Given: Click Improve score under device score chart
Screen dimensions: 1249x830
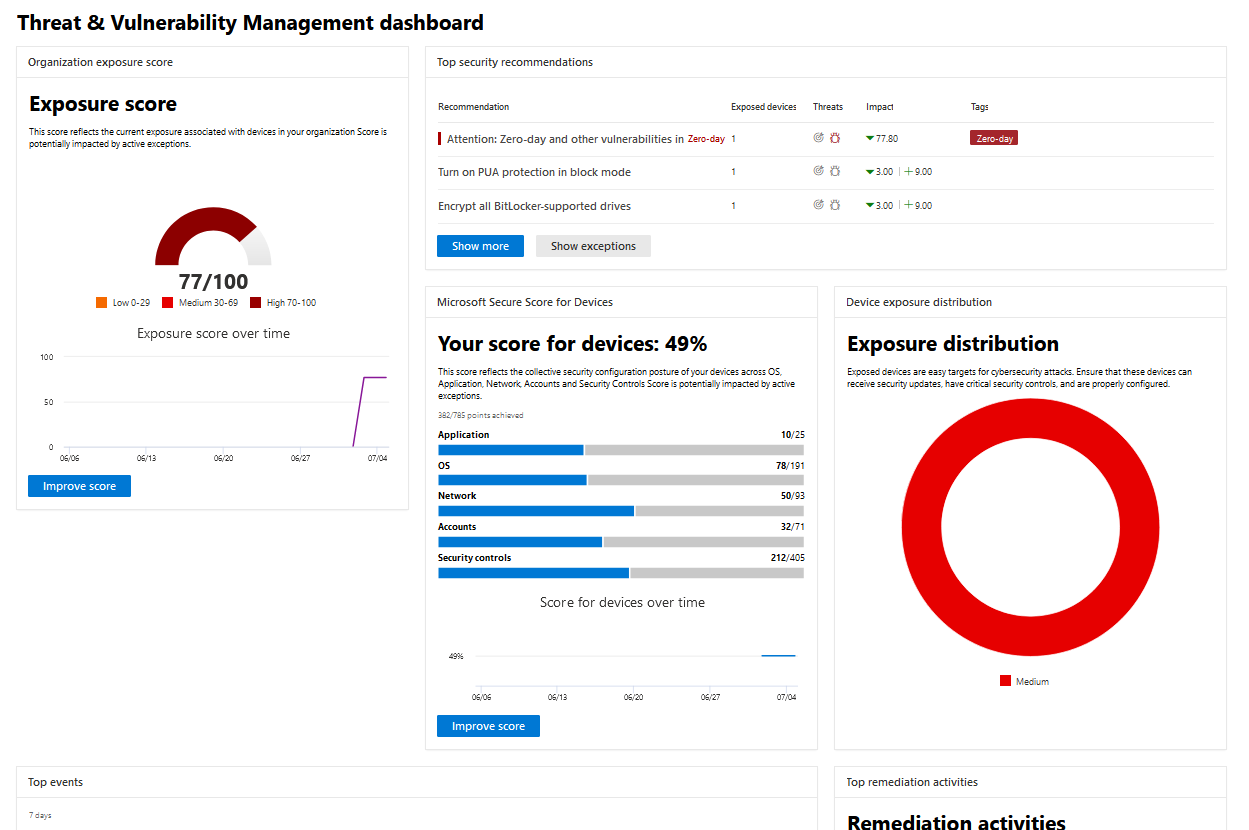Looking at the screenshot, I should 488,726.
